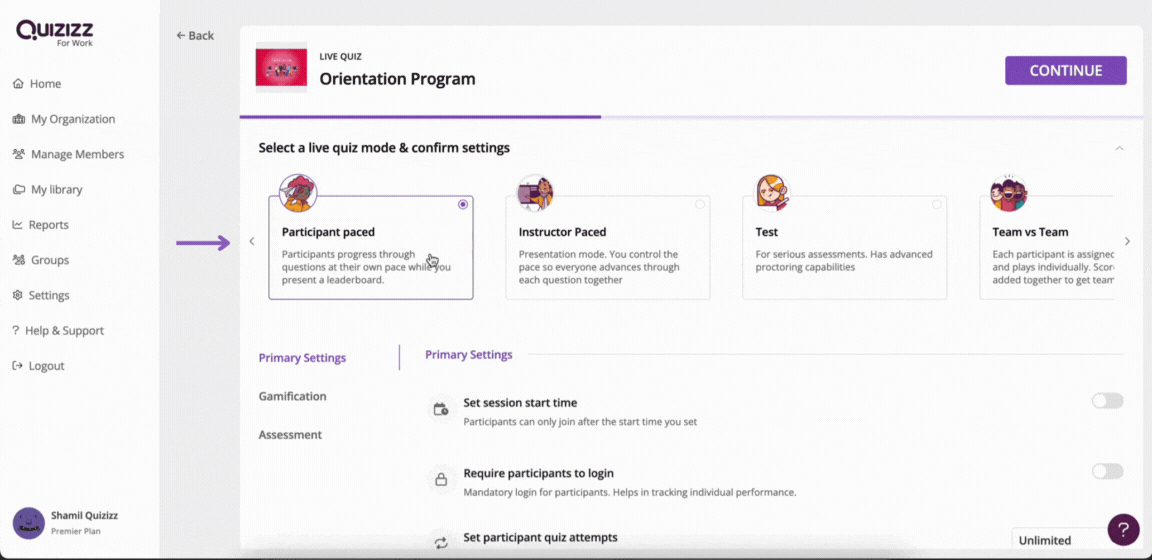1152x560 pixels.
Task: Open the Groups icon in sidebar
Action: coord(19,260)
